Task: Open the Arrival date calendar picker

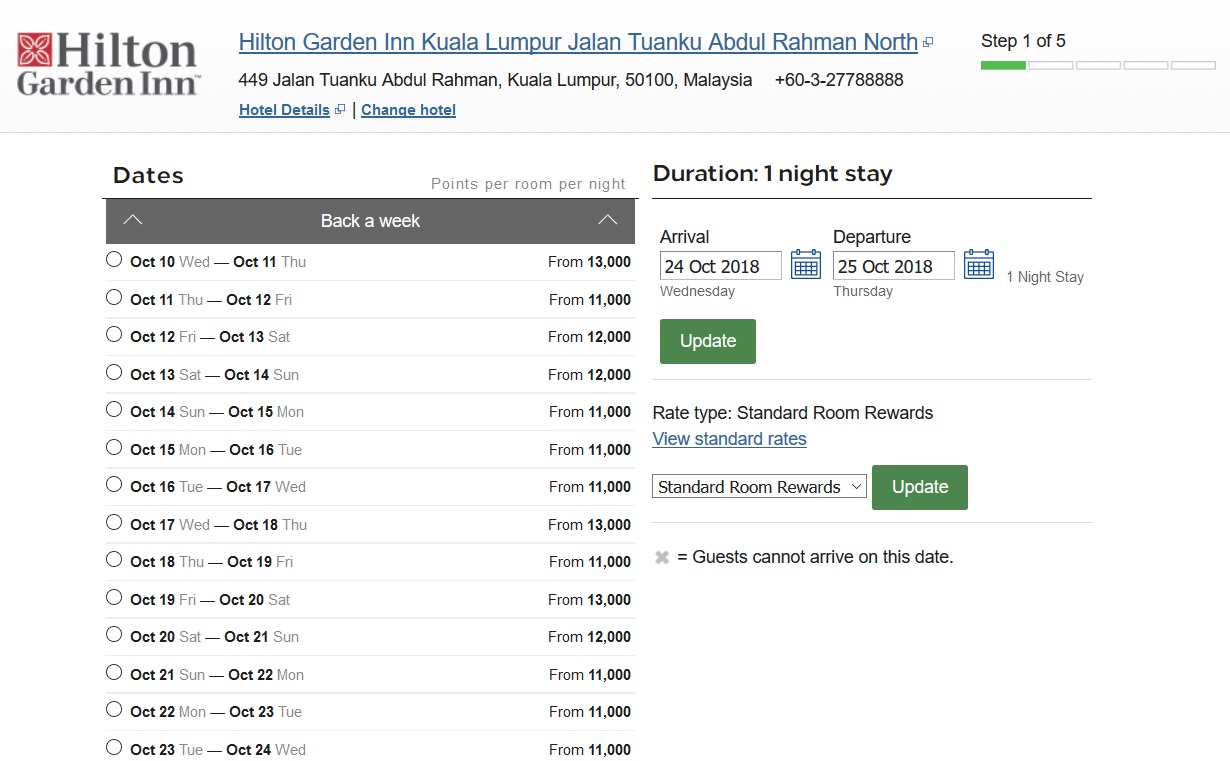Action: click(x=805, y=265)
